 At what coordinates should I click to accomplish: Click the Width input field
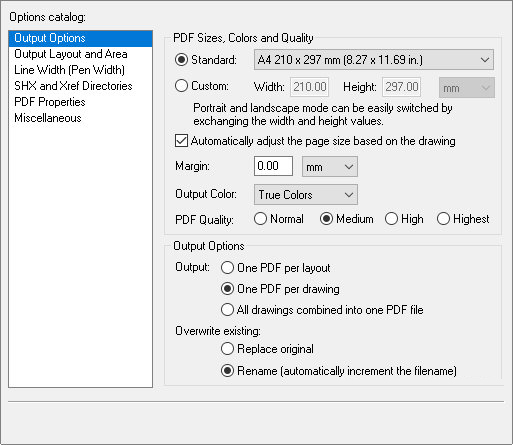(x=309, y=87)
